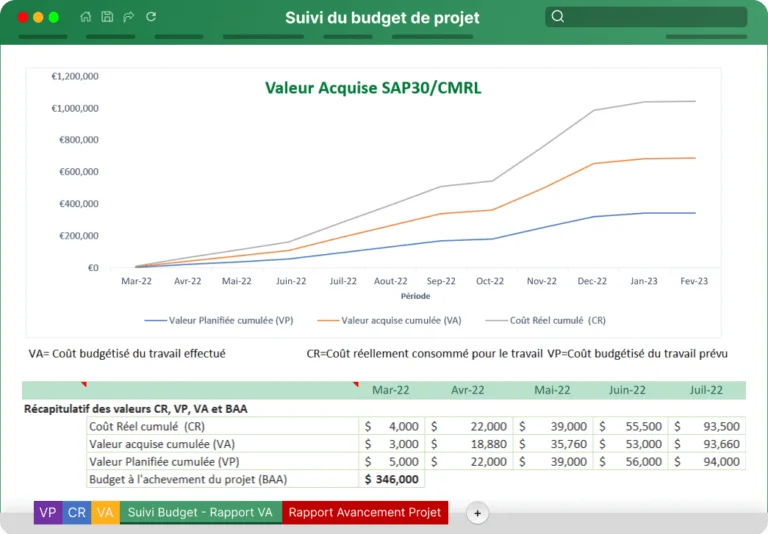Click the share arrow icon
Screen dimensions: 768x534
coord(128,17)
